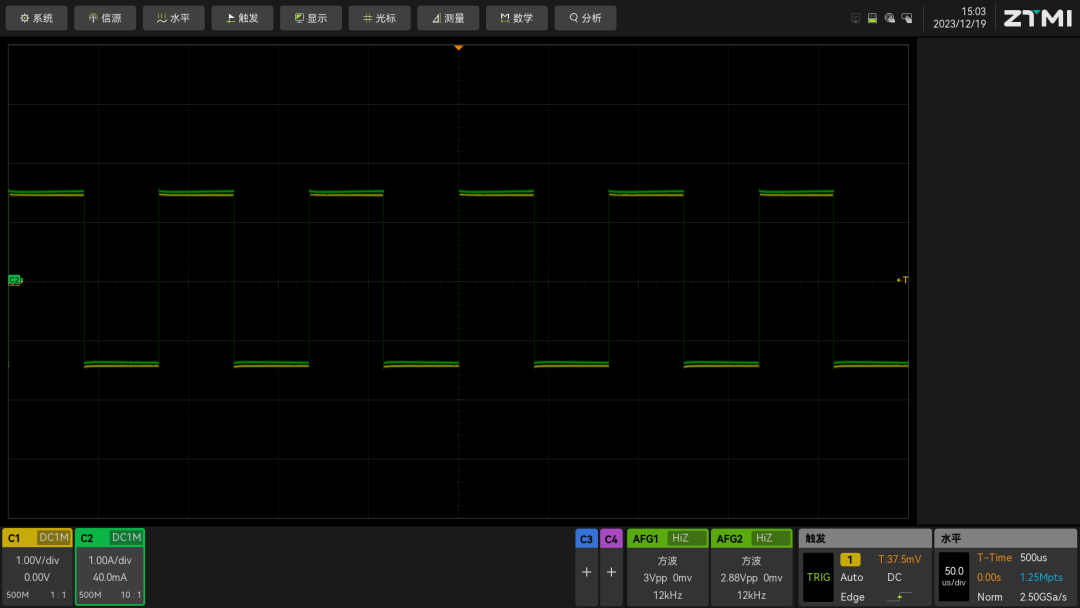This screenshot has width=1080, height=608.
Task: Click C1 1:1 probe ratio
Action: click(58, 595)
